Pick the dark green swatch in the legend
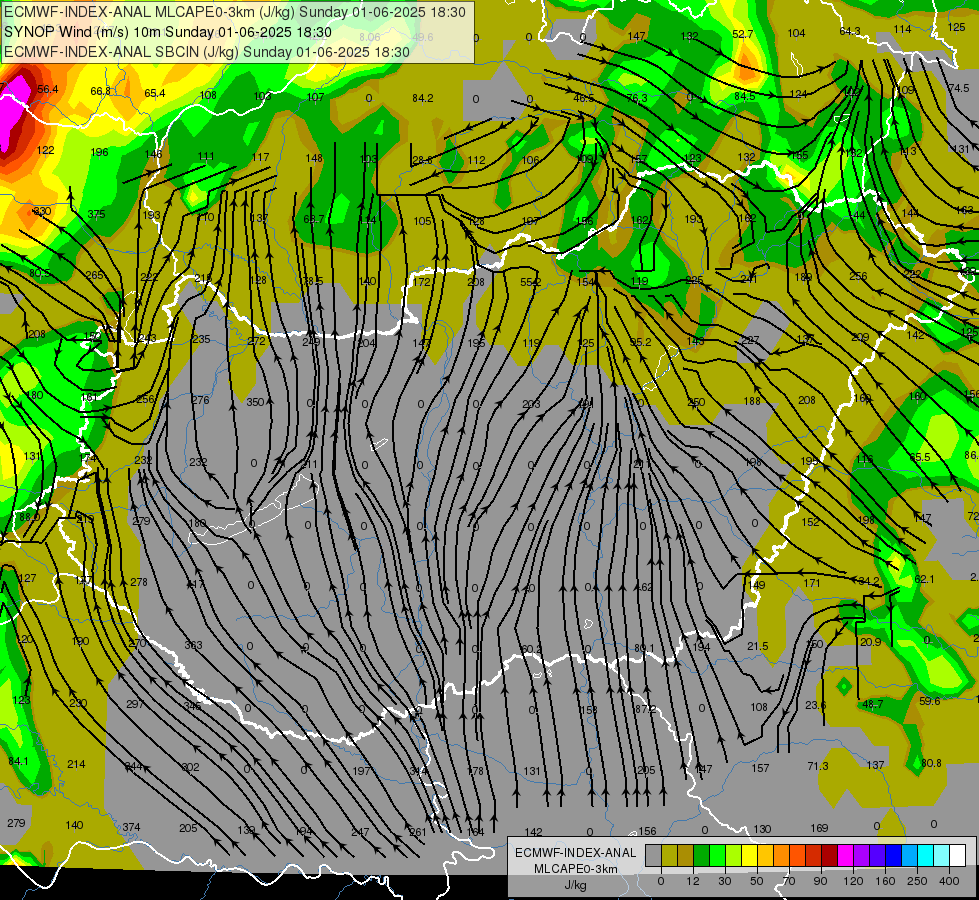This screenshot has height=900, width=979. [702, 855]
